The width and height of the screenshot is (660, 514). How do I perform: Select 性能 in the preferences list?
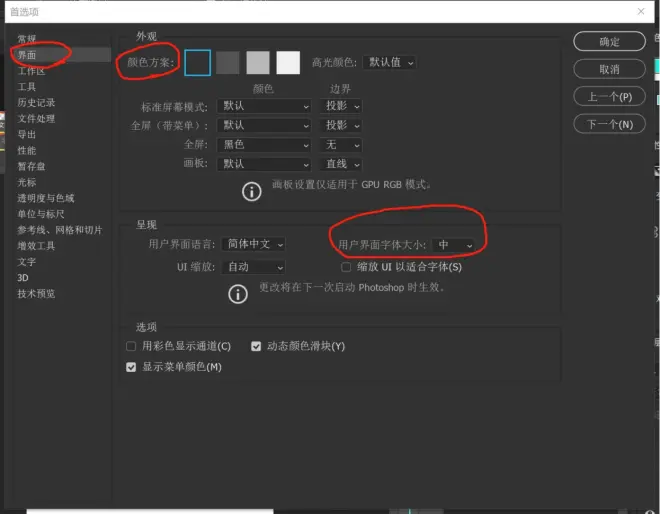click(x=27, y=151)
